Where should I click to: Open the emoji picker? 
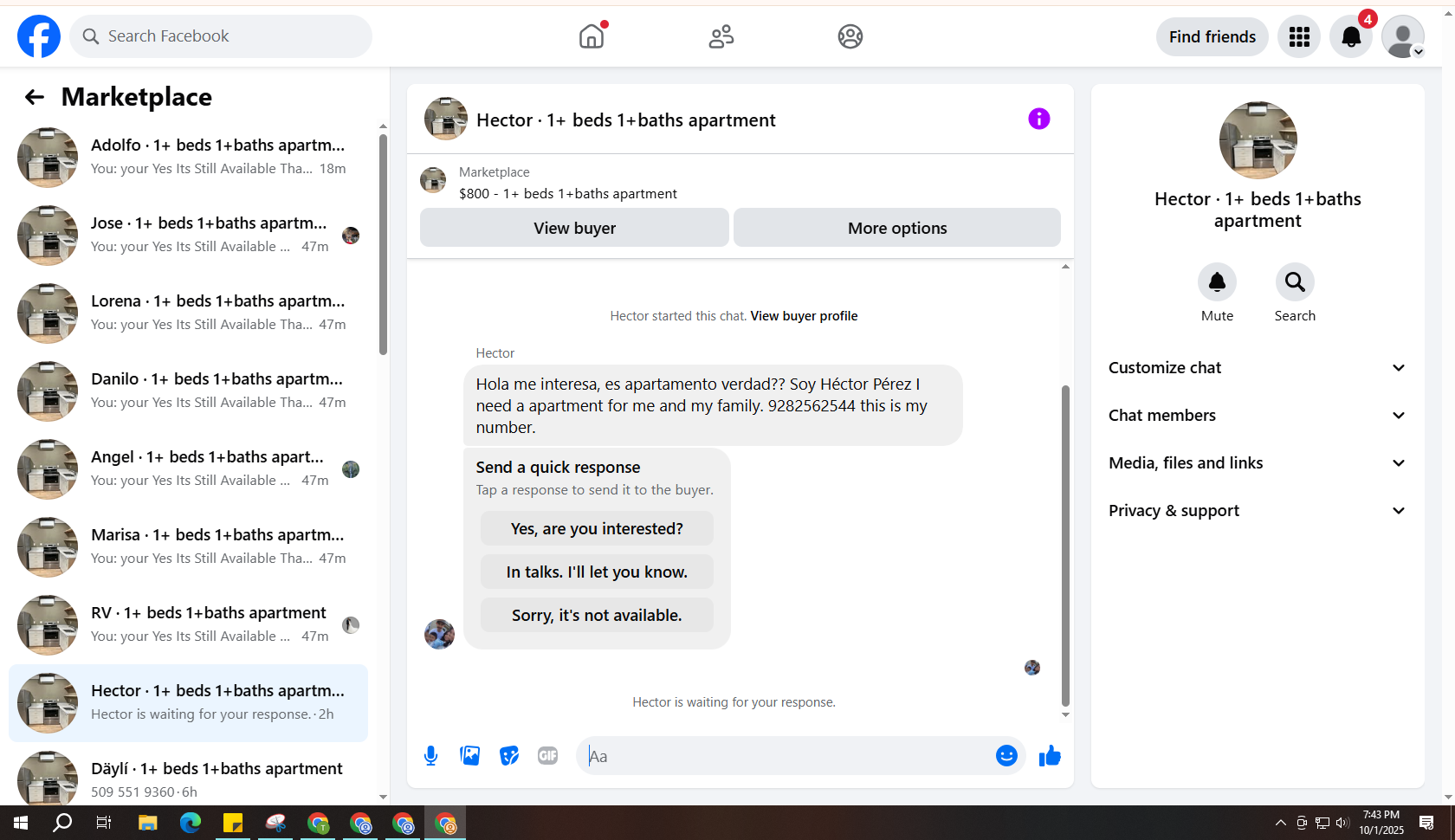point(1006,756)
